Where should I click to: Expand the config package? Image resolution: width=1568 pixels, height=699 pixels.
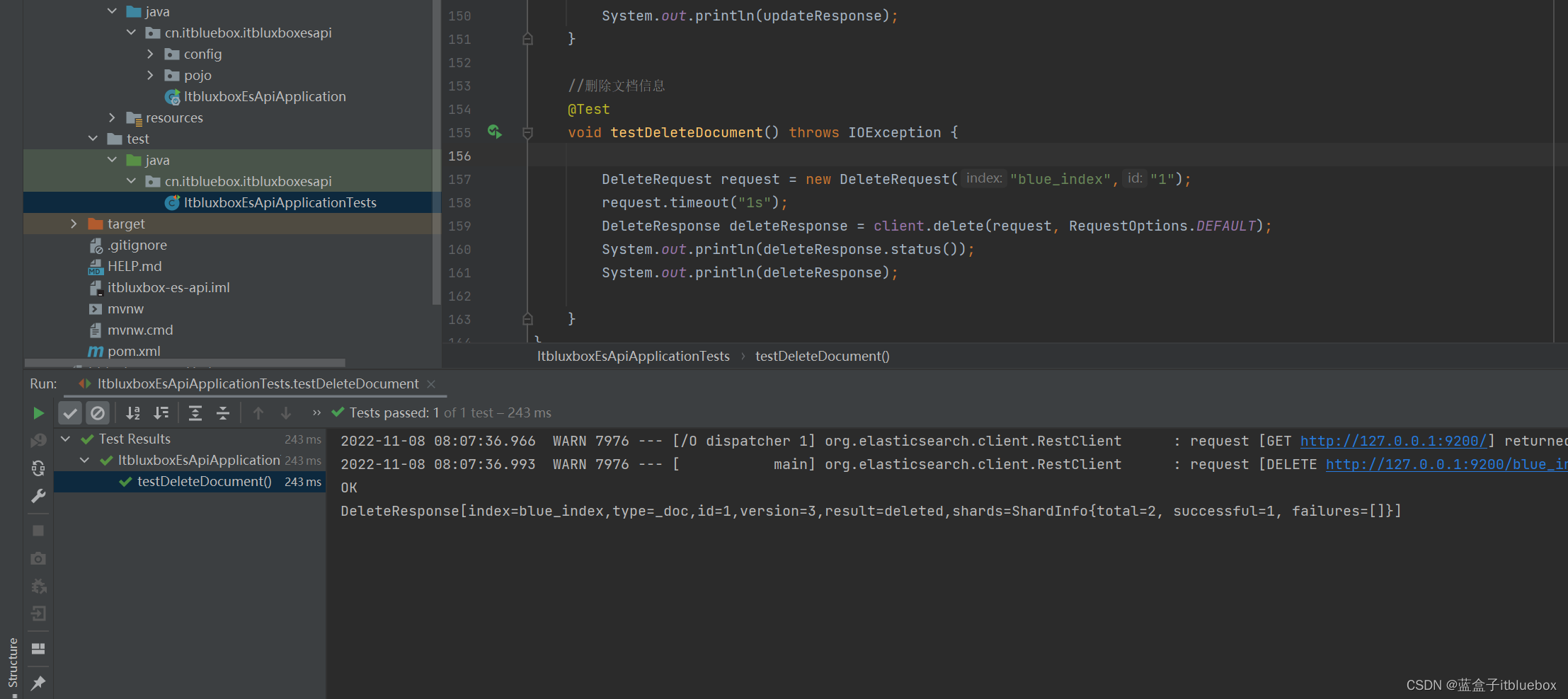point(150,54)
